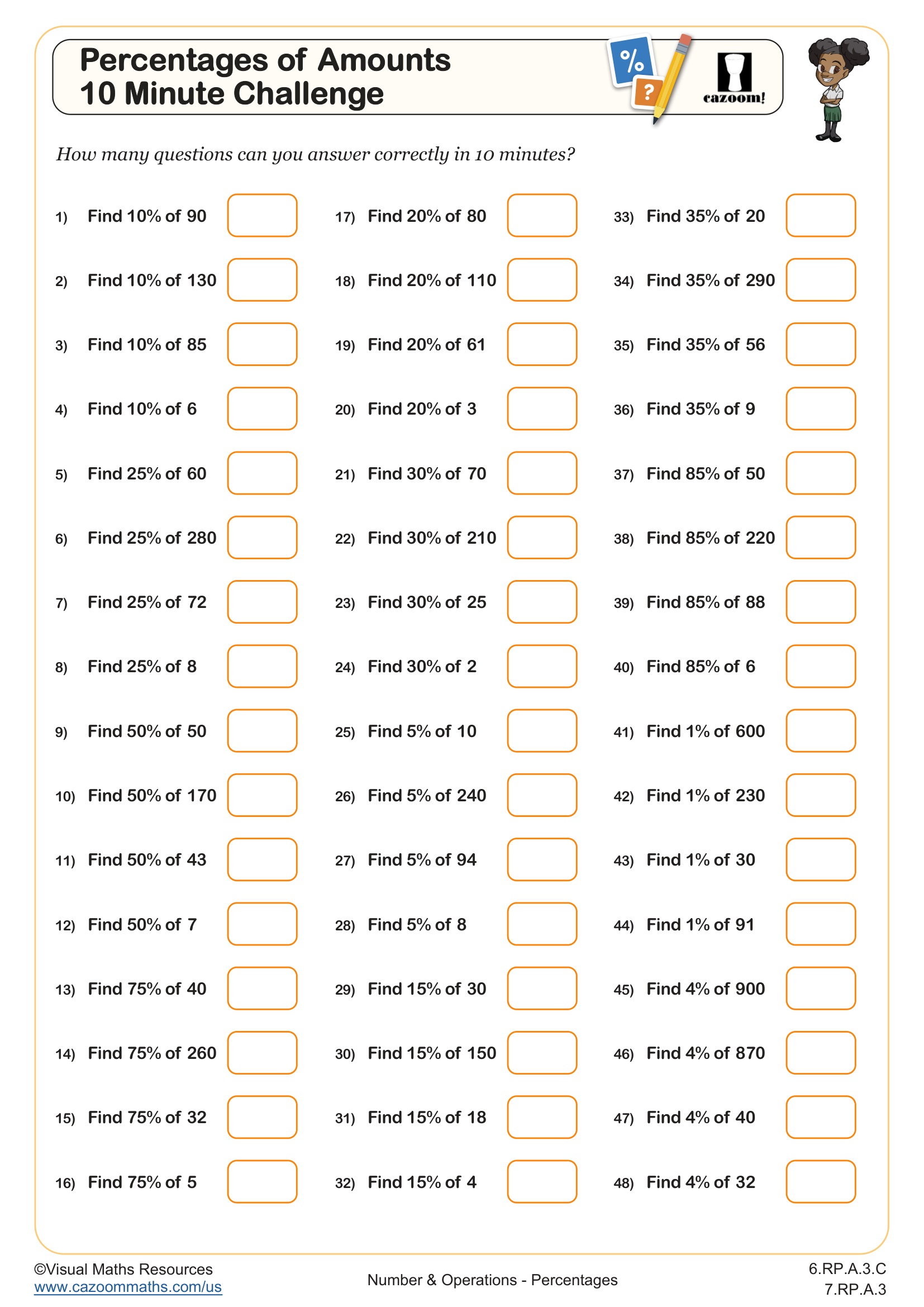The width and height of the screenshot is (924, 1307).
Task: Click answer box for 10% of 90
Action: pyautogui.click(x=261, y=215)
